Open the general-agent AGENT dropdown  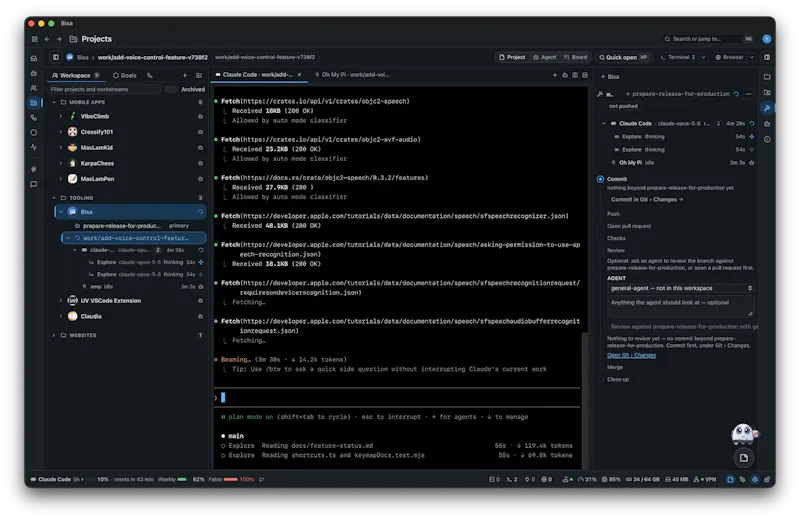tap(681, 288)
